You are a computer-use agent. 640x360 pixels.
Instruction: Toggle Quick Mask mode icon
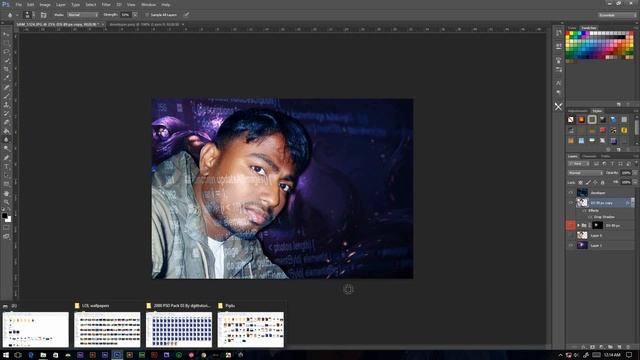click(7, 228)
